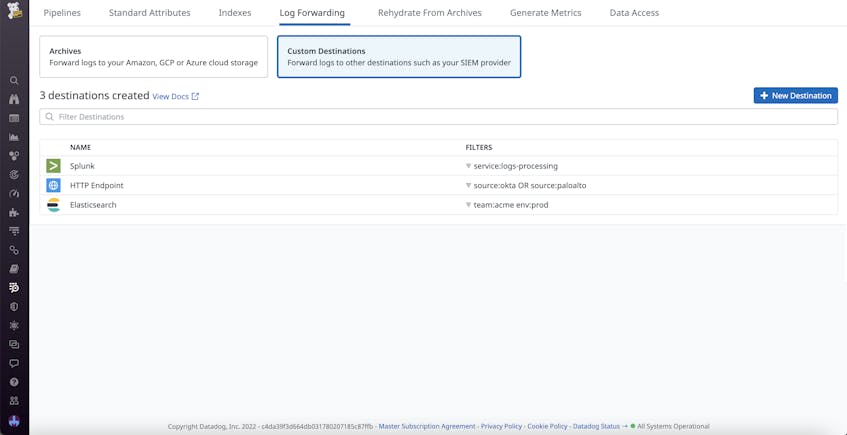Click the Splunk destination icon
The height and width of the screenshot is (435, 847).
click(x=54, y=166)
